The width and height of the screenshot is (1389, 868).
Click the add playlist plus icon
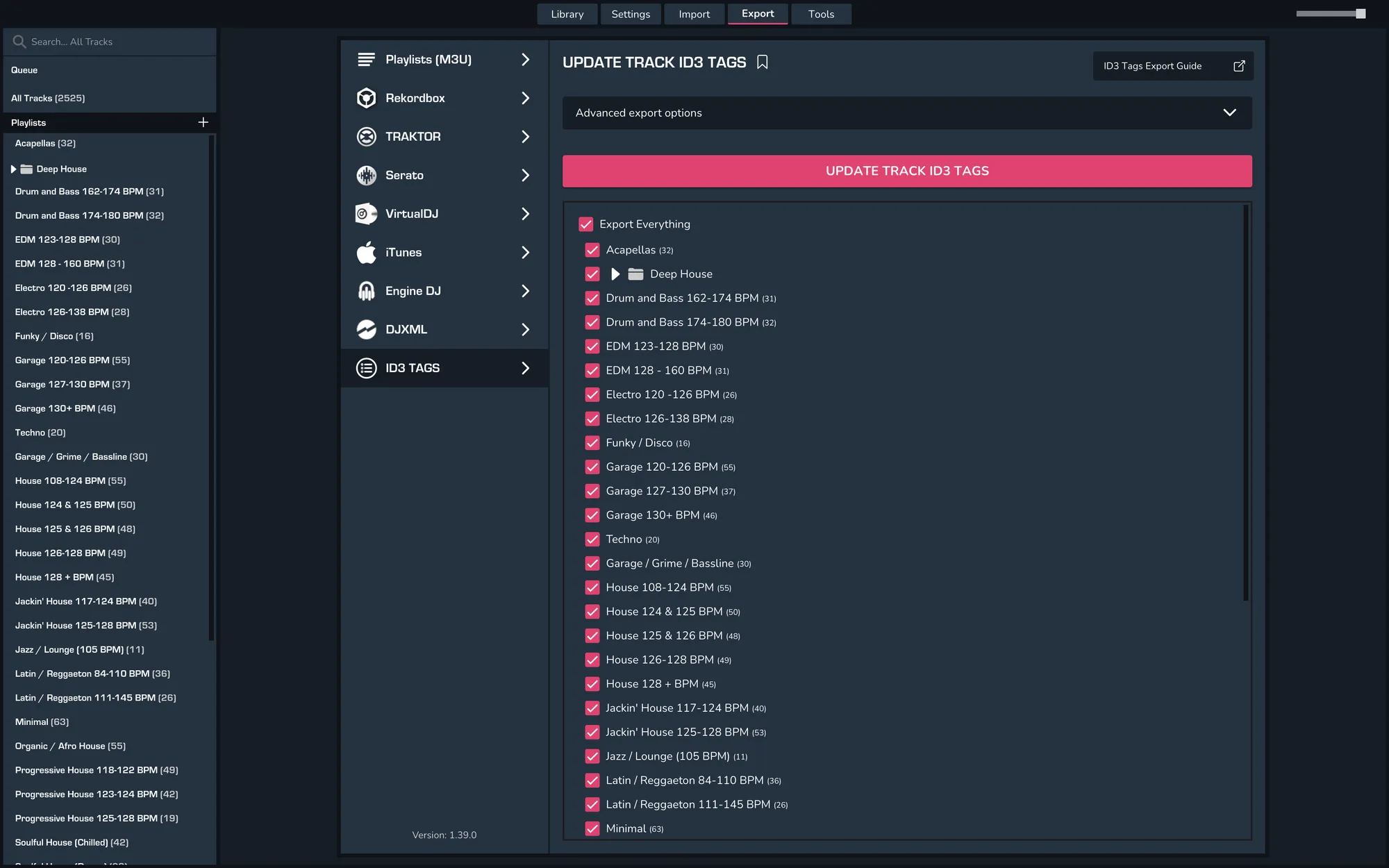(203, 122)
